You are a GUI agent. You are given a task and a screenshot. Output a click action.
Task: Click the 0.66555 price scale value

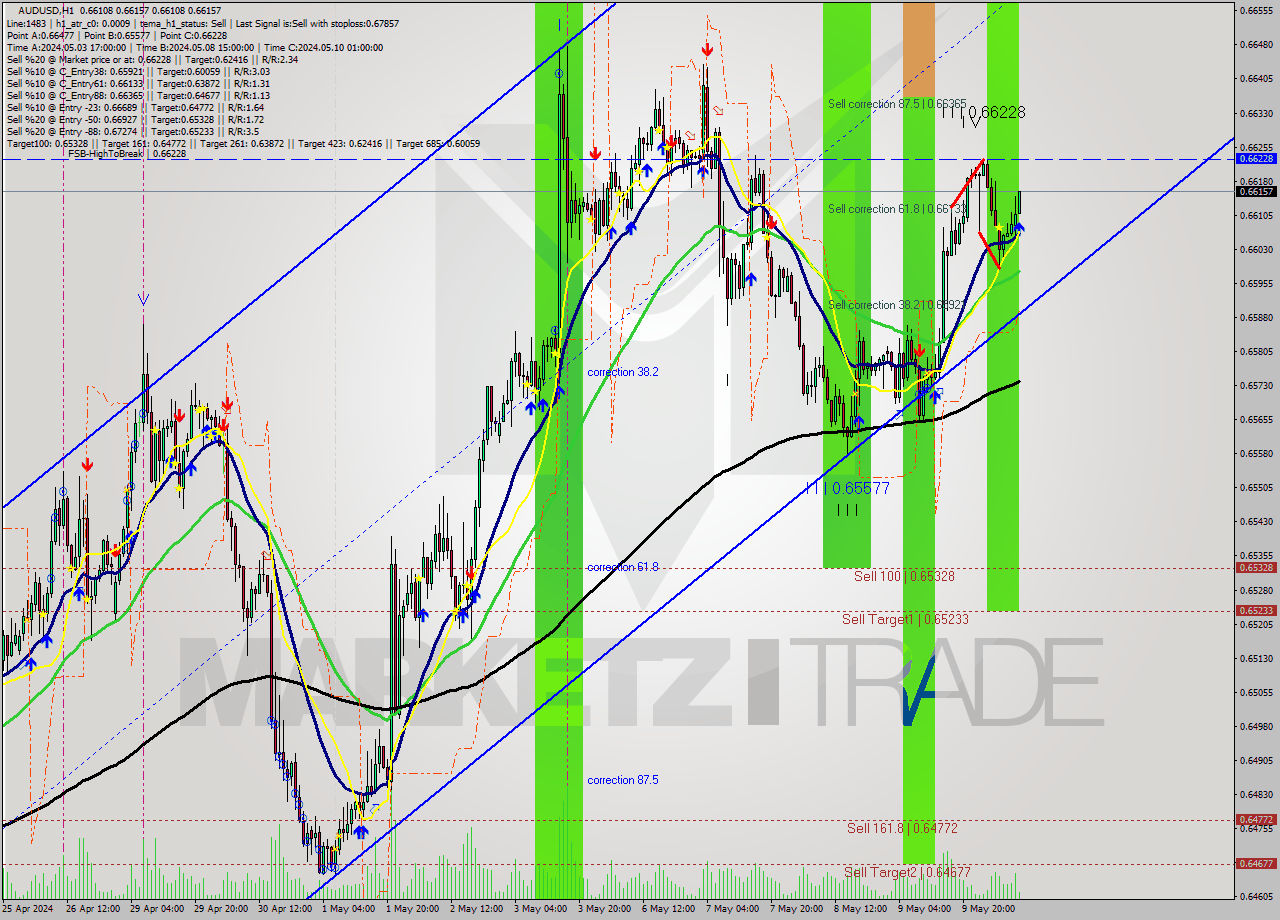pyautogui.click(x=1255, y=11)
